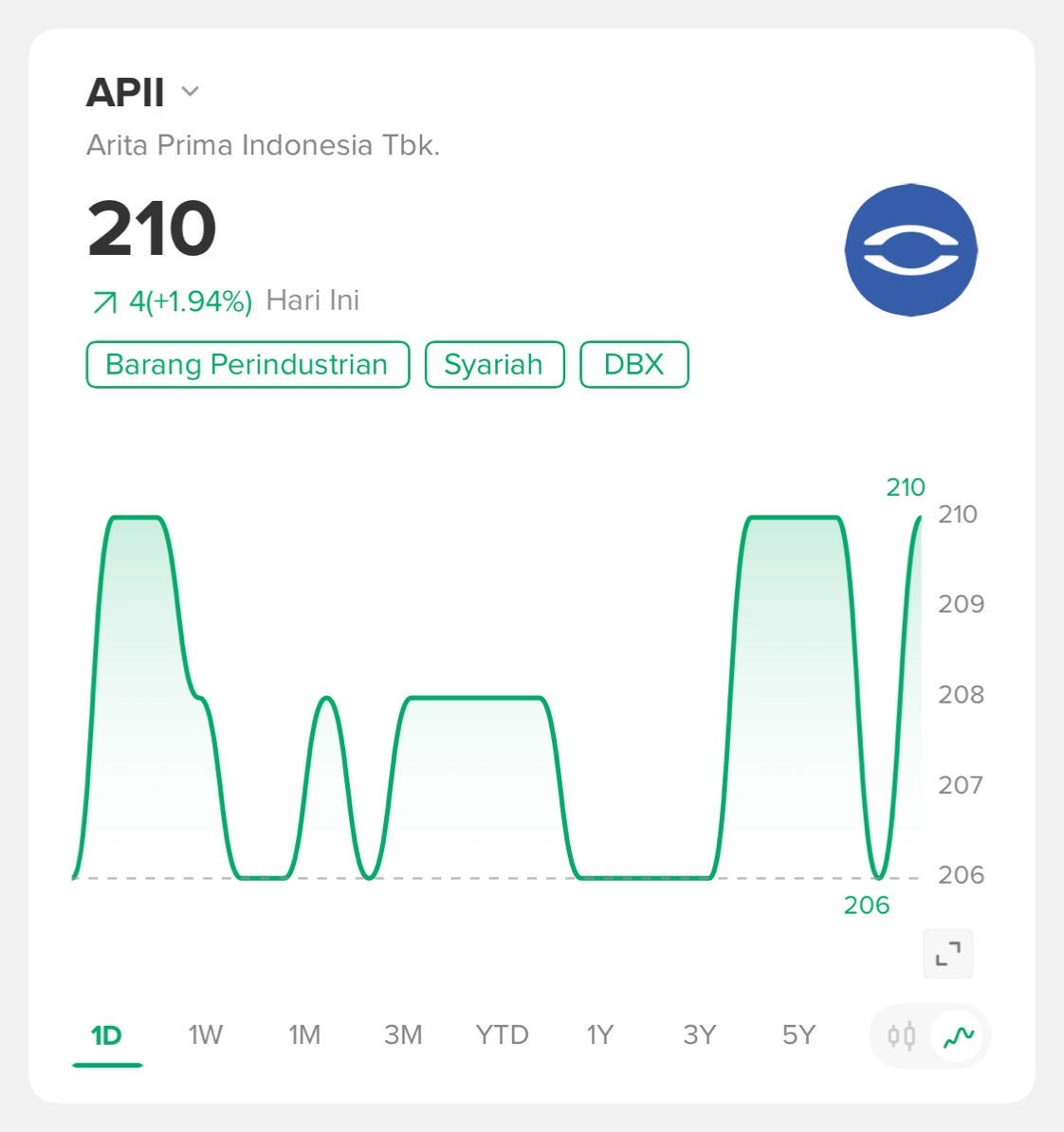Switch to candlestick chart view
This screenshot has width=1064, height=1132.
pos(901,1035)
